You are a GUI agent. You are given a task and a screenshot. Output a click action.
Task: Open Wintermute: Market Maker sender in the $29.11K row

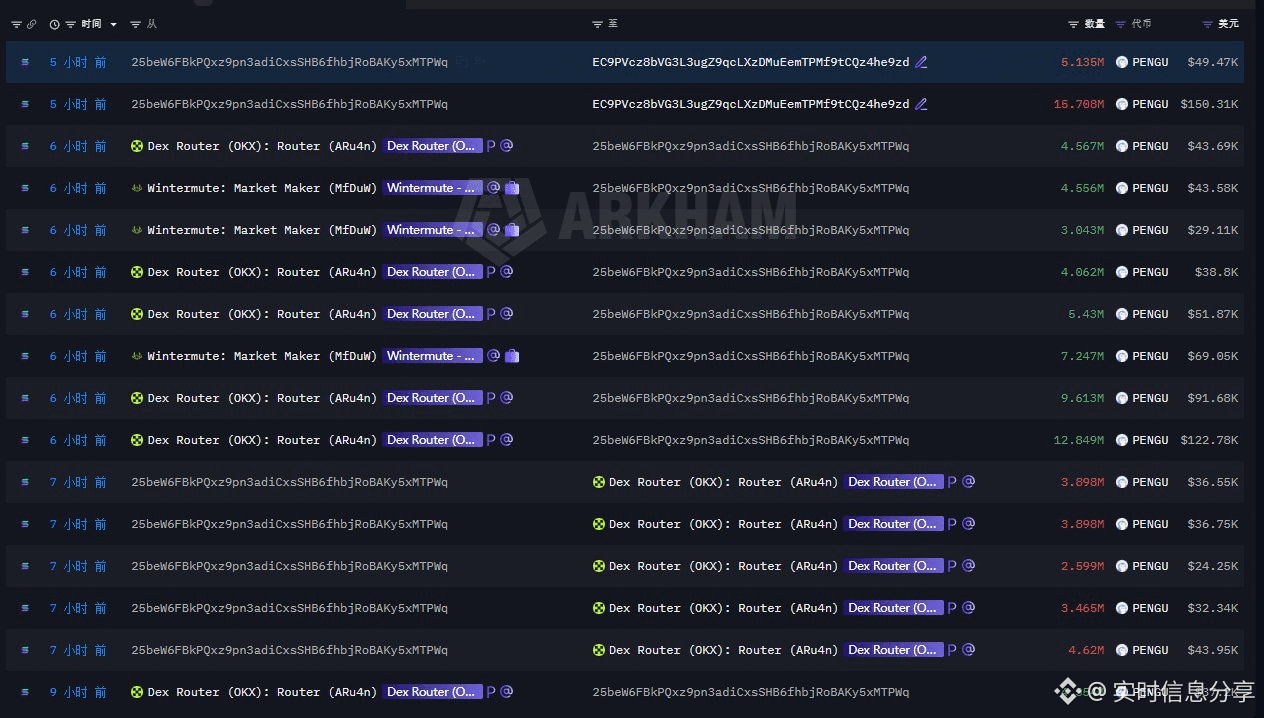click(x=262, y=230)
